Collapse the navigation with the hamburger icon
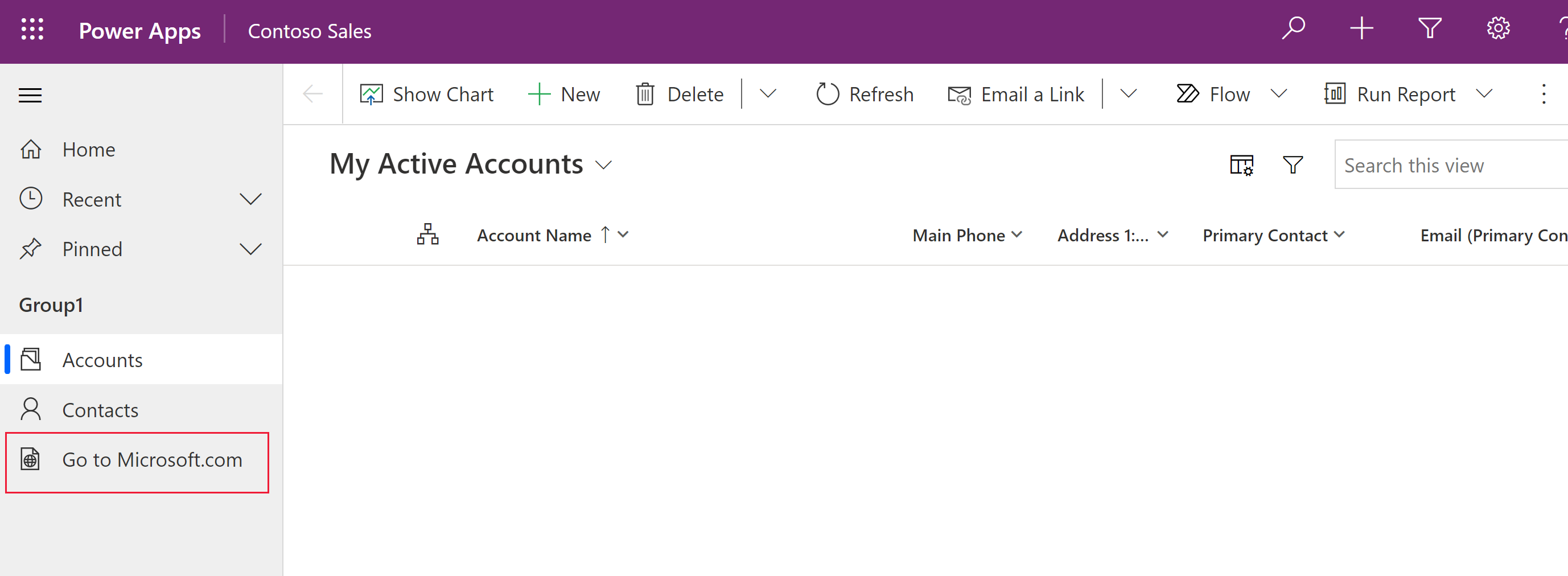Viewport: 1568px width, 576px height. [x=30, y=94]
